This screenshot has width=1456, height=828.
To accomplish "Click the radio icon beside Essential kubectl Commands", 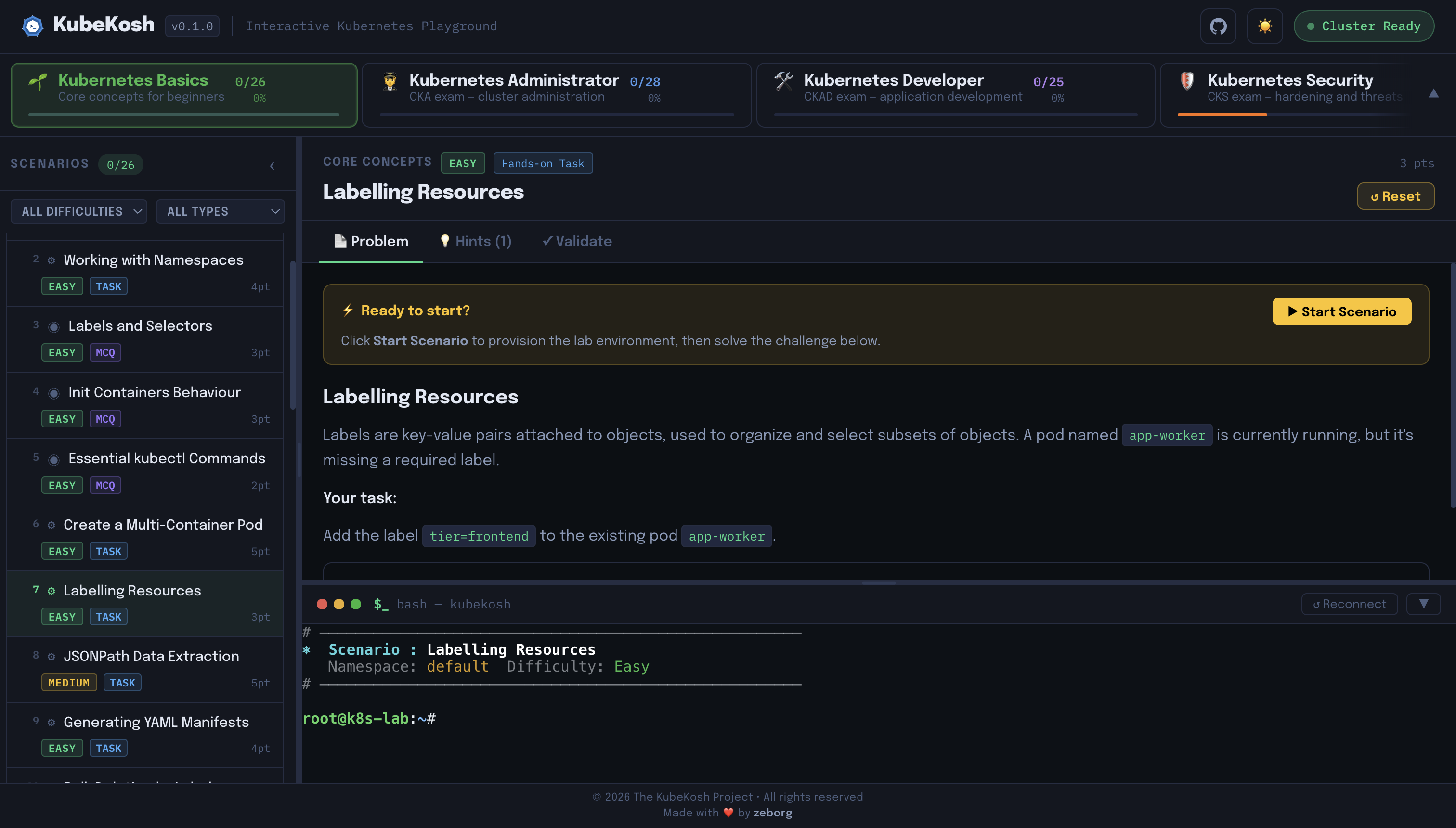I will pos(53,460).
